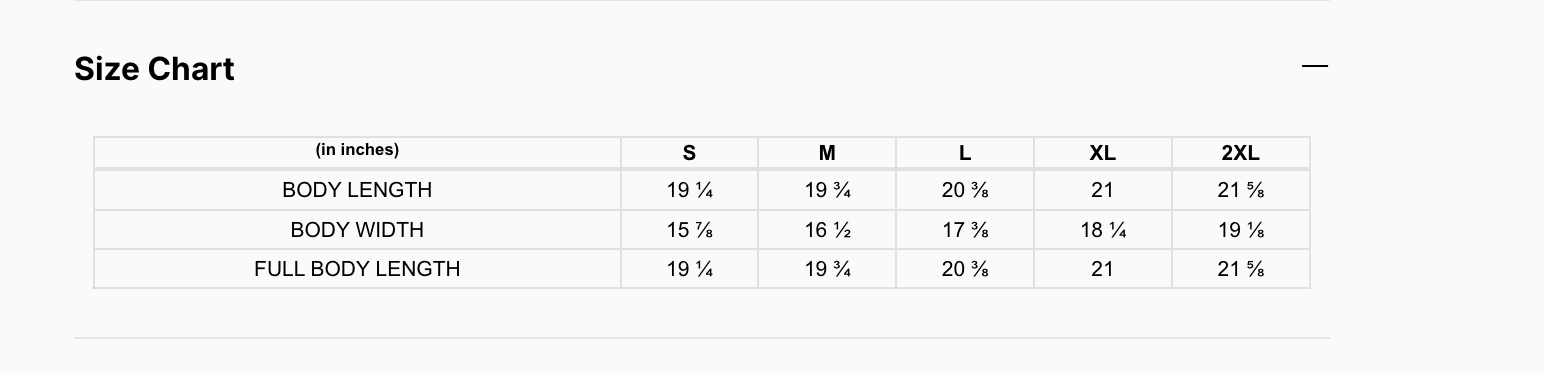Click the BODY LENGTH row label
The width and height of the screenshot is (1544, 373).
click(x=357, y=190)
